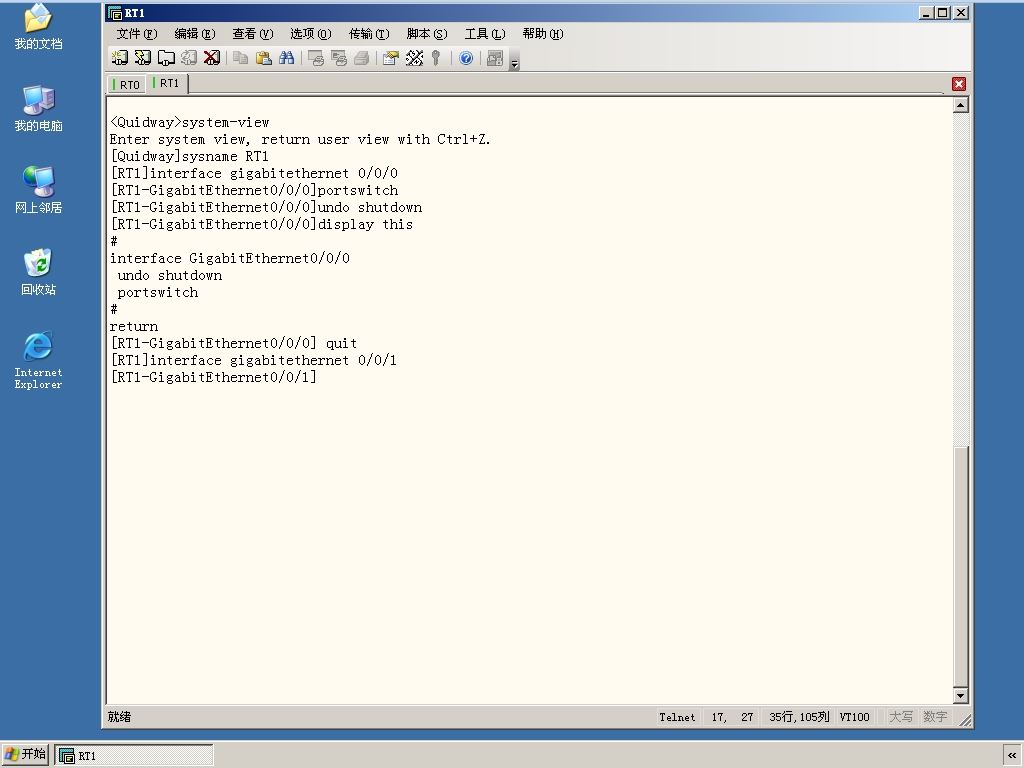Image resolution: width=1024 pixels, height=768 pixels.
Task: Click the 'Enter system view' message line
Action: click(x=300, y=140)
